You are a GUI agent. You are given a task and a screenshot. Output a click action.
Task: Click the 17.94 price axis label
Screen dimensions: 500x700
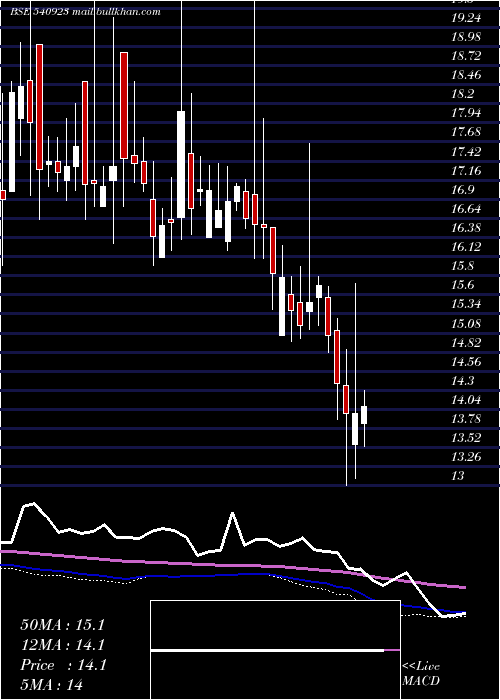[x=466, y=113]
